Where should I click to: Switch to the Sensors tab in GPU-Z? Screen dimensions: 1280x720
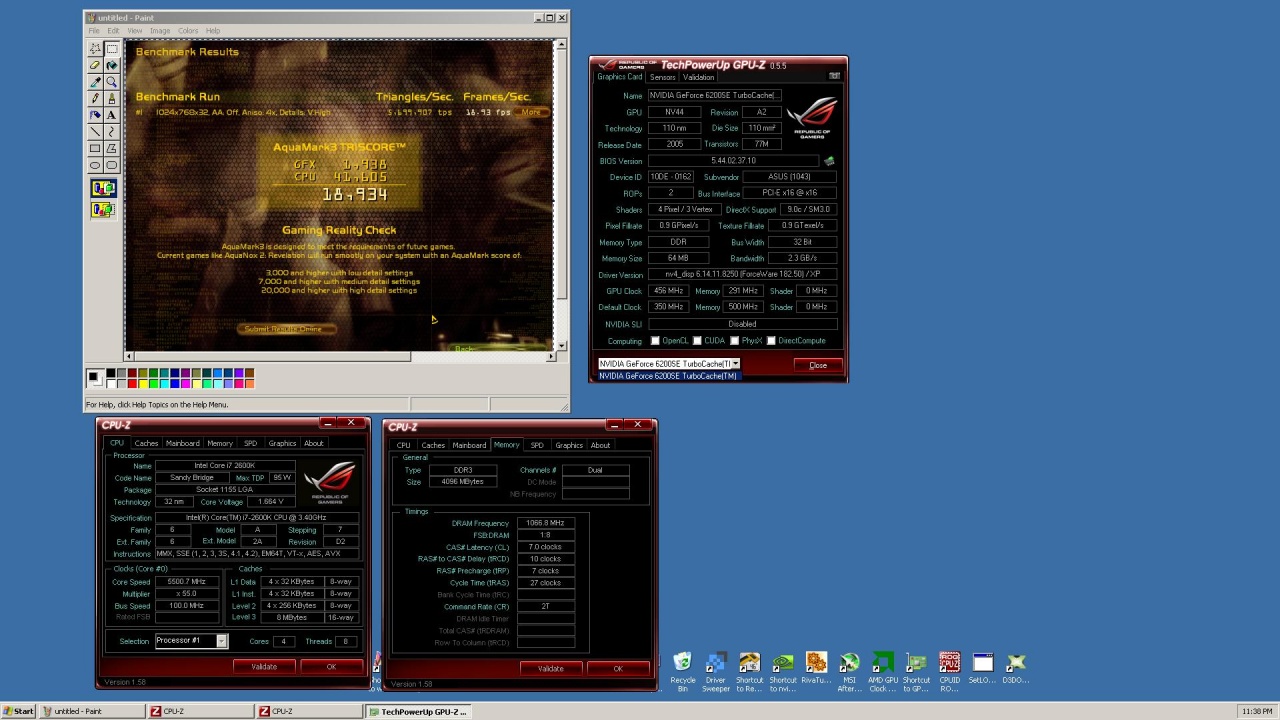pyautogui.click(x=662, y=77)
